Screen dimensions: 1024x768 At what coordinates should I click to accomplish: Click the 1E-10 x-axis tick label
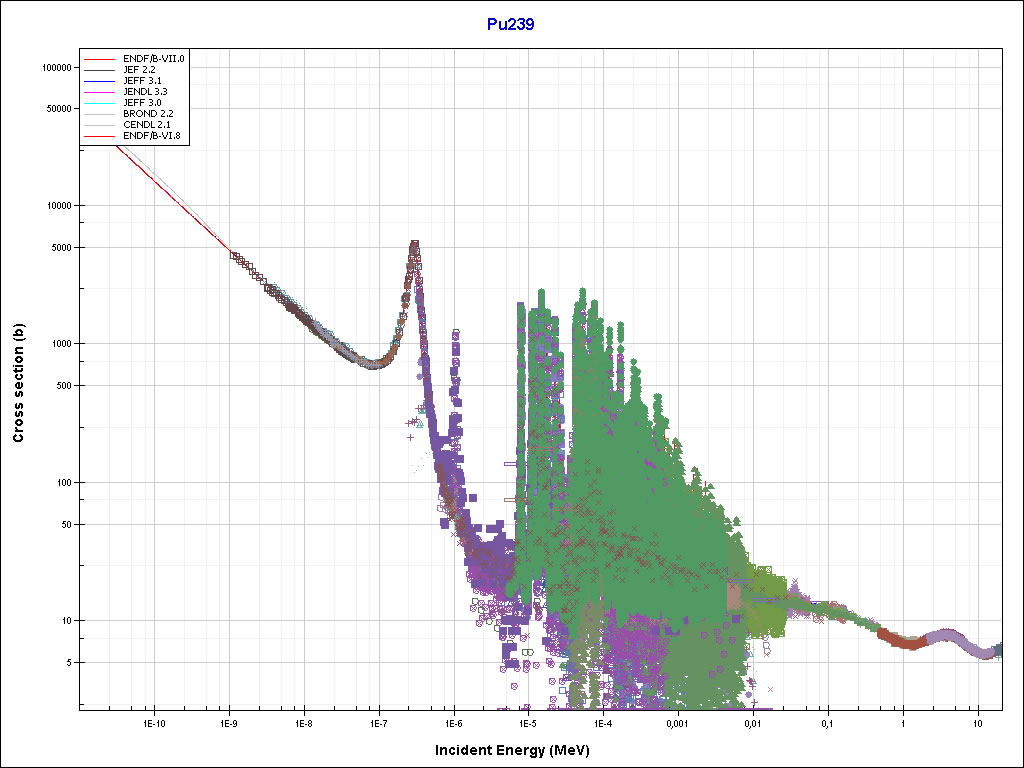click(x=153, y=722)
